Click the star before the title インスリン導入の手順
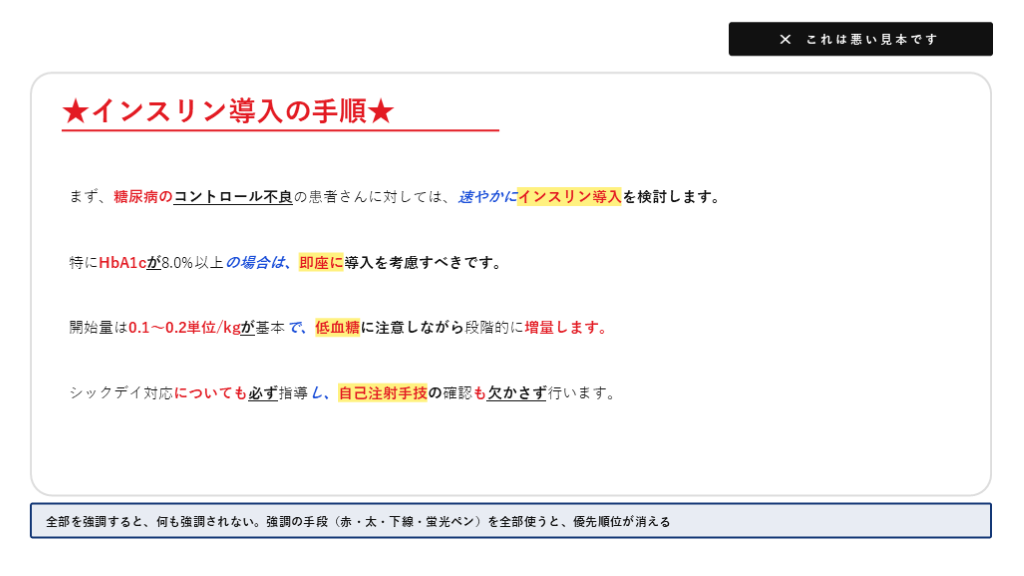The width and height of the screenshot is (1024, 576). (x=76, y=112)
